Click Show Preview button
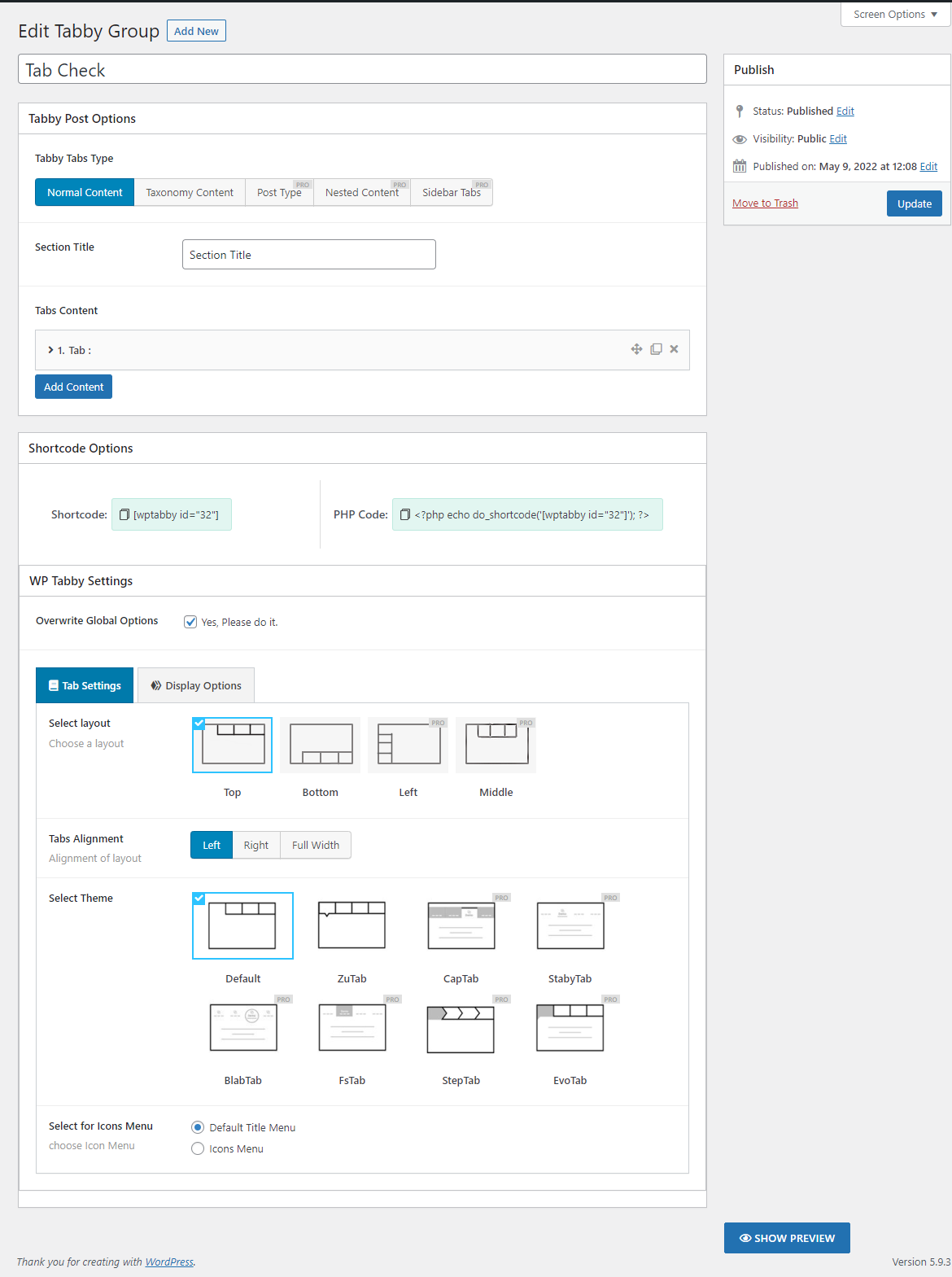Image resolution: width=952 pixels, height=1277 pixels. pyautogui.click(x=787, y=1238)
